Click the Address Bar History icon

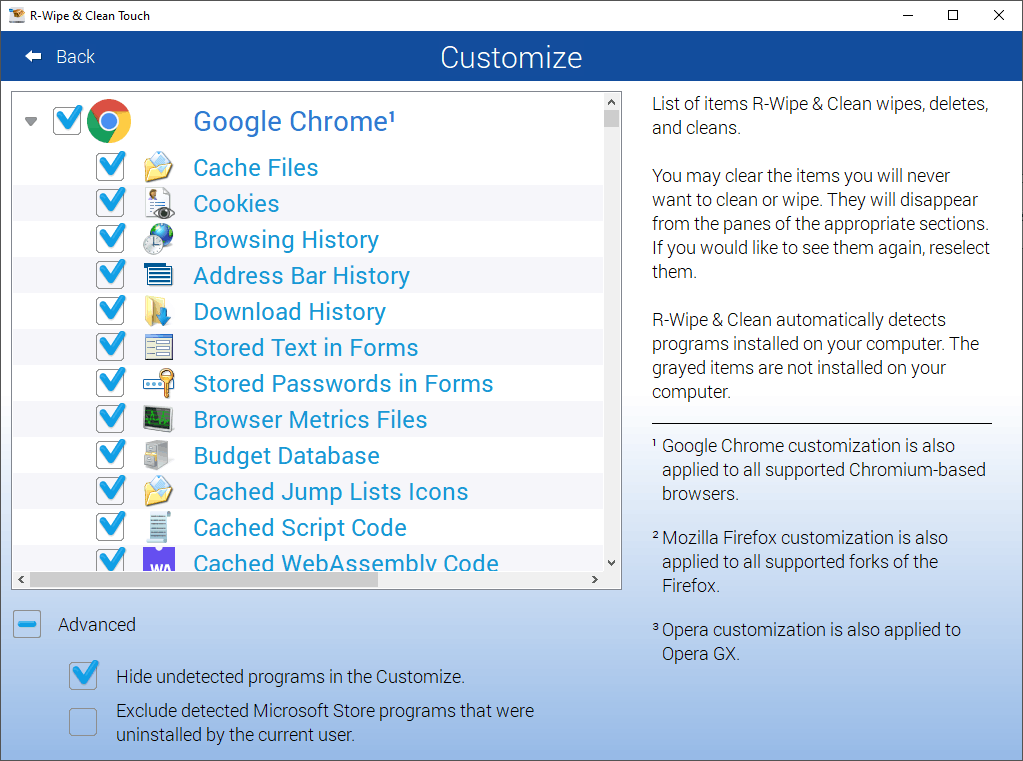click(159, 275)
